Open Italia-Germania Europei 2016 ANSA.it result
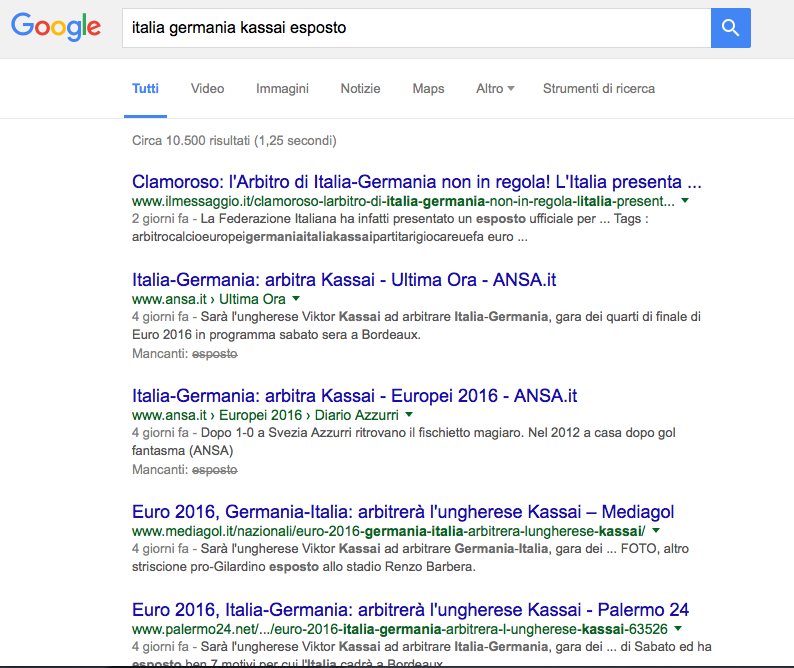 pyautogui.click(x=354, y=396)
